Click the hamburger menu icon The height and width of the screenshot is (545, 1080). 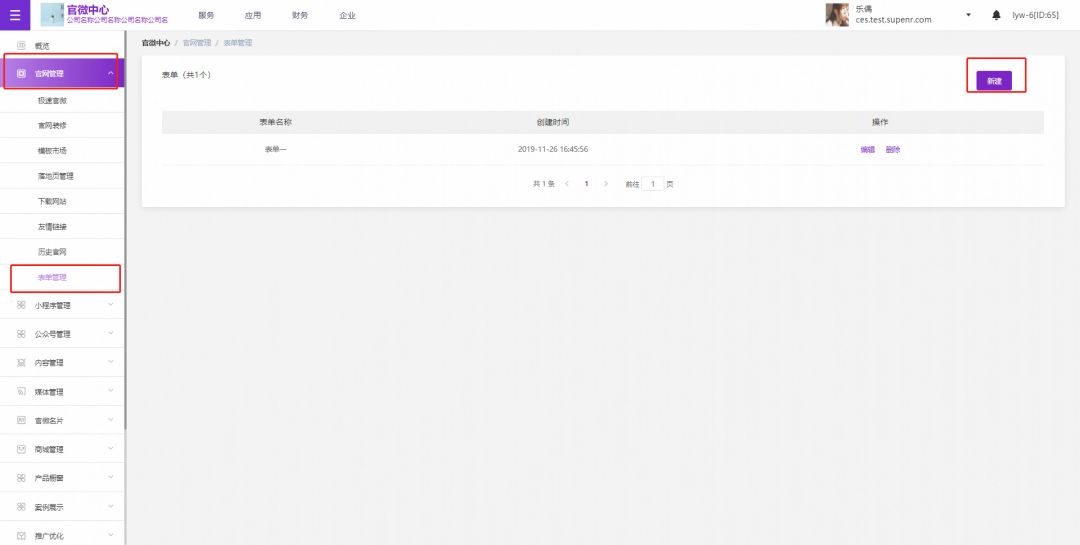pos(14,15)
